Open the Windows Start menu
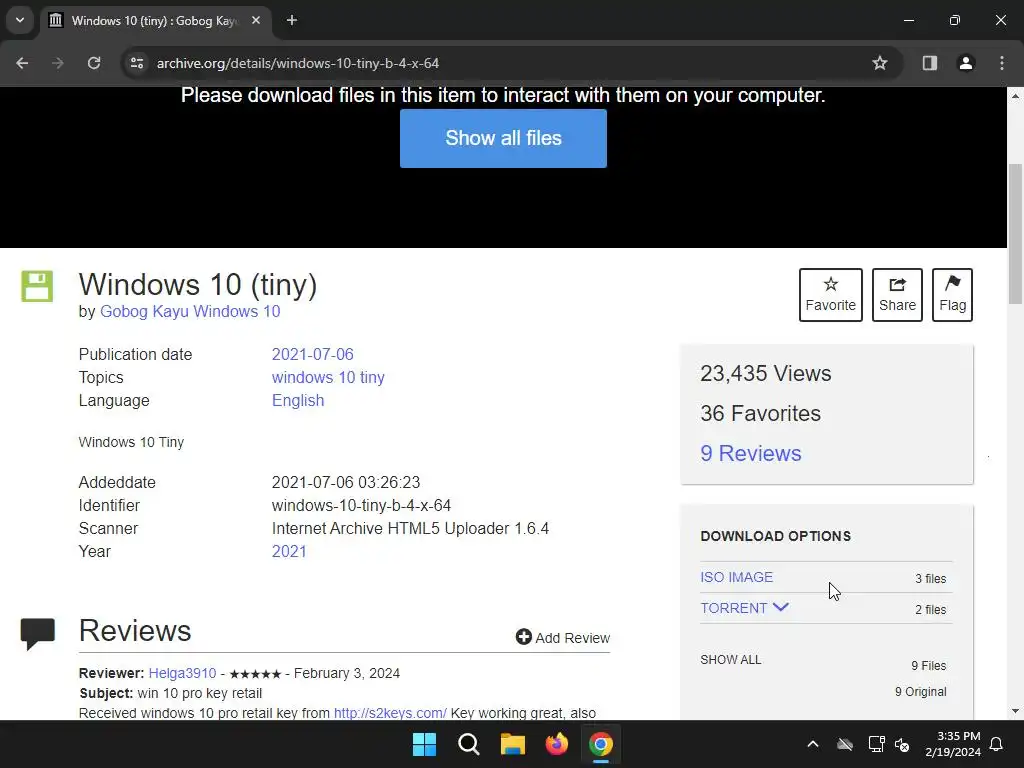Image resolution: width=1024 pixels, height=768 pixels. point(424,744)
